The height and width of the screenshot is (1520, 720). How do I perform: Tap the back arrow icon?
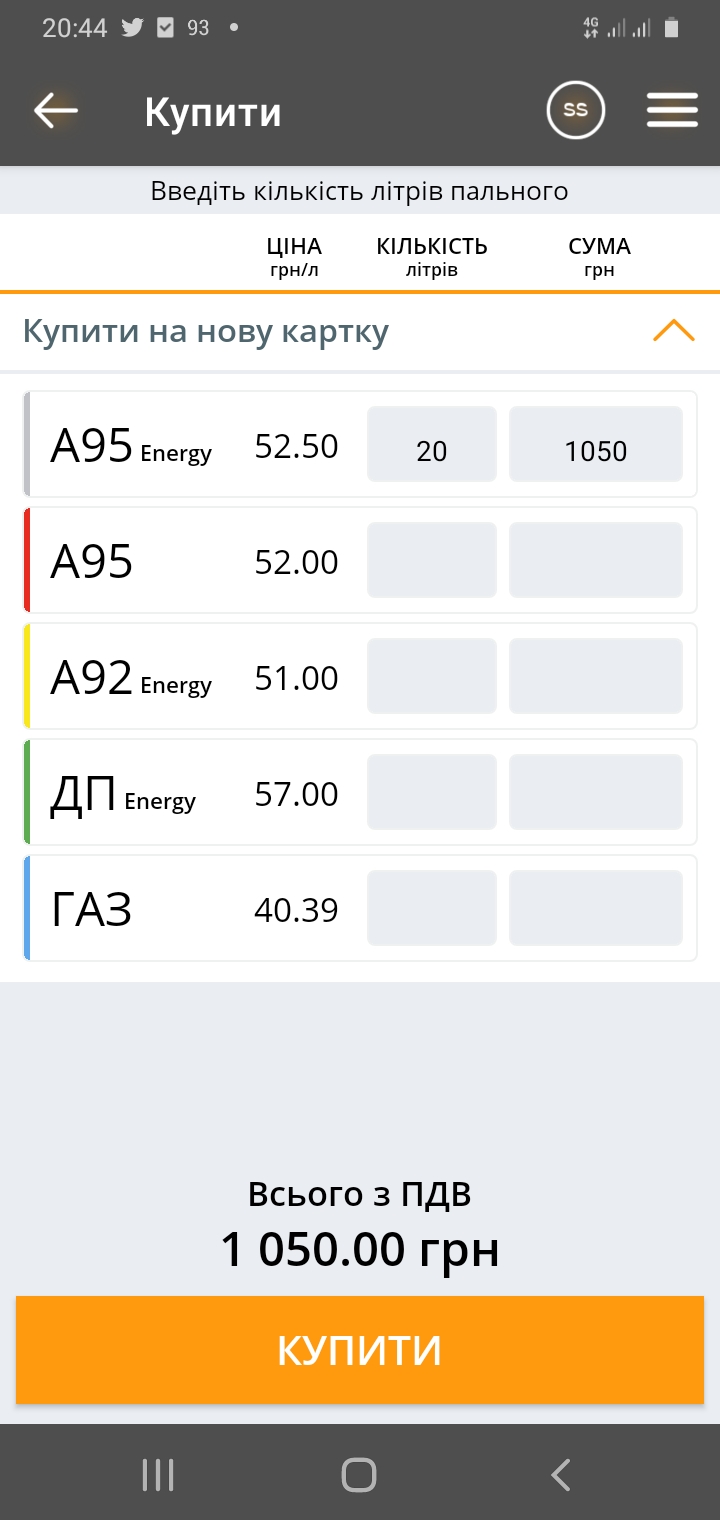pyautogui.click(x=56, y=111)
